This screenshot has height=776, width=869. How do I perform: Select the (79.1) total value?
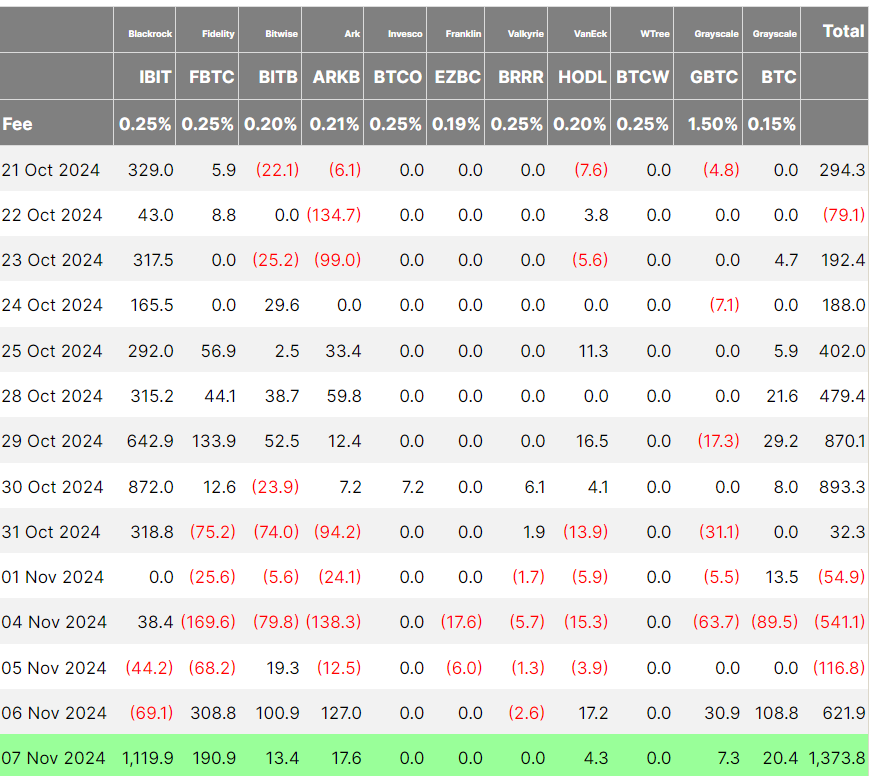click(844, 215)
